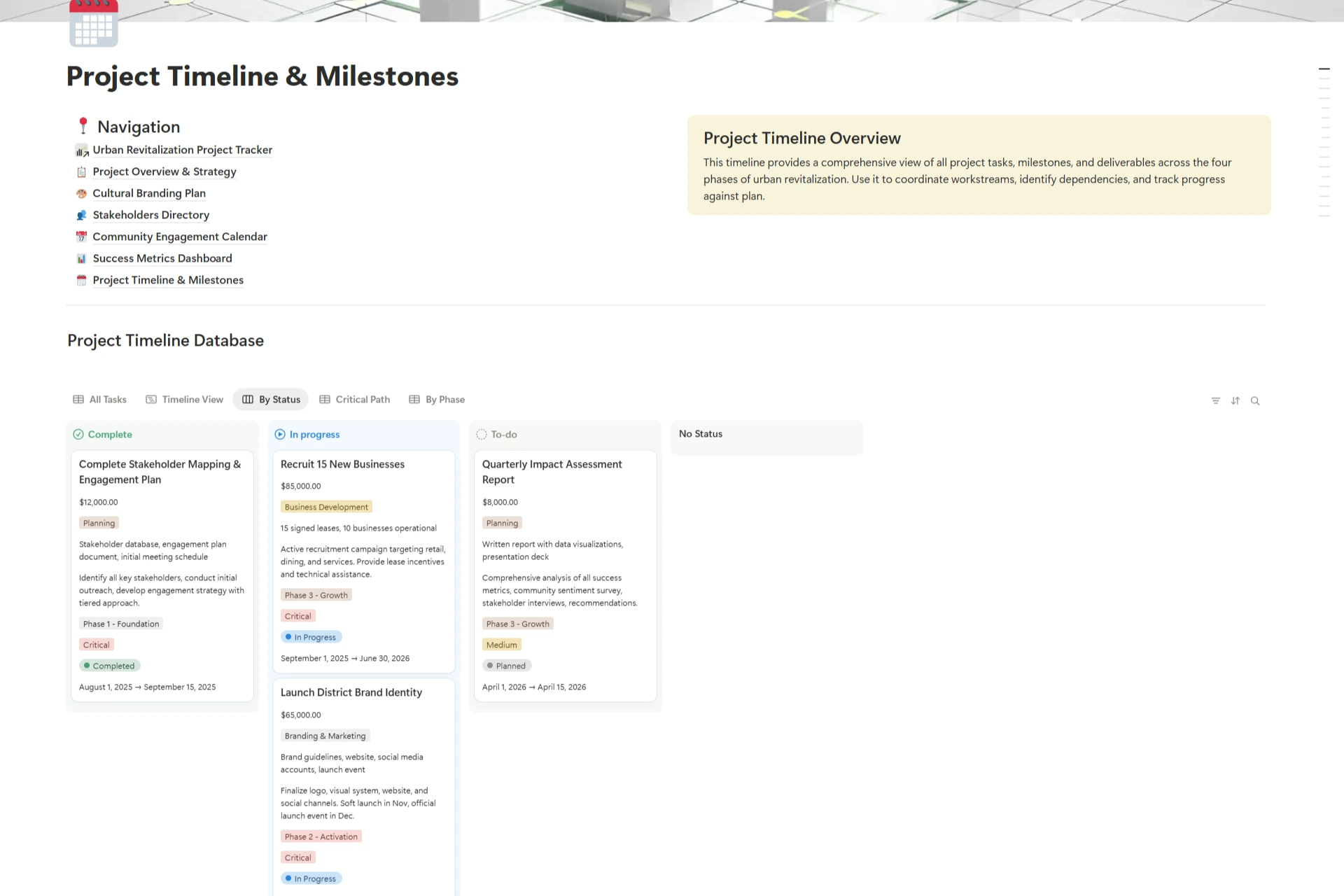
Task: Open Community Engagement Calendar link
Action: click(179, 237)
